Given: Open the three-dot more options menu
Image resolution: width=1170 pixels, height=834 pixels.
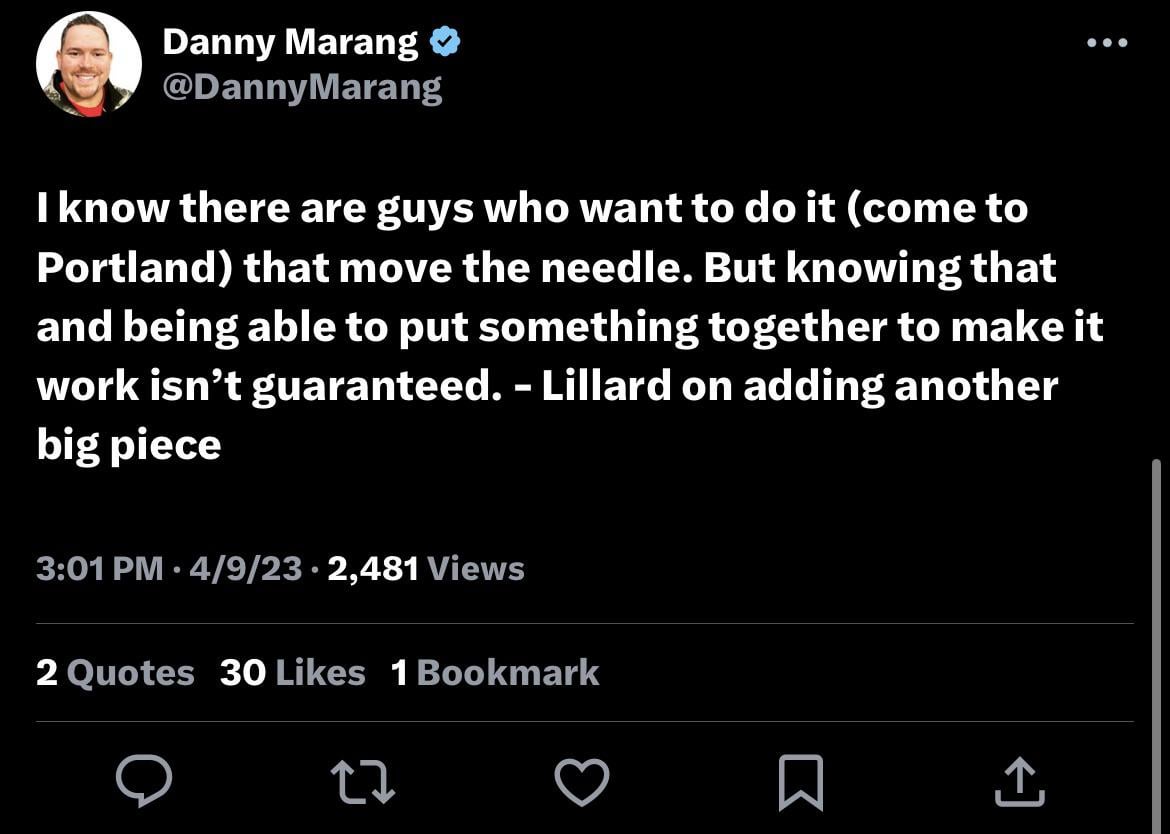Looking at the screenshot, I should coord(1108,43).
